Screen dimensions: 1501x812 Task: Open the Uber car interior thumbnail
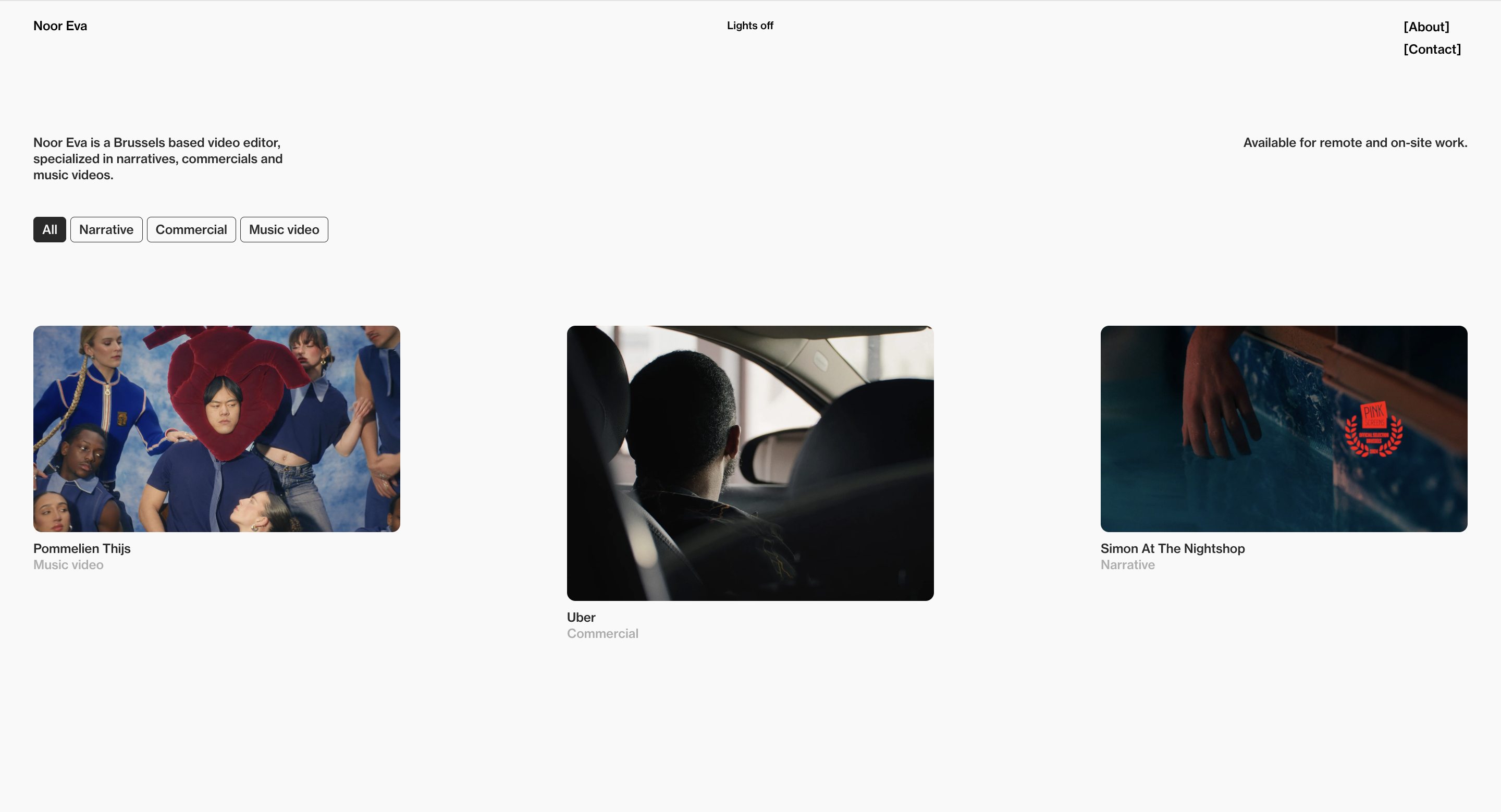tap(750, 463)
